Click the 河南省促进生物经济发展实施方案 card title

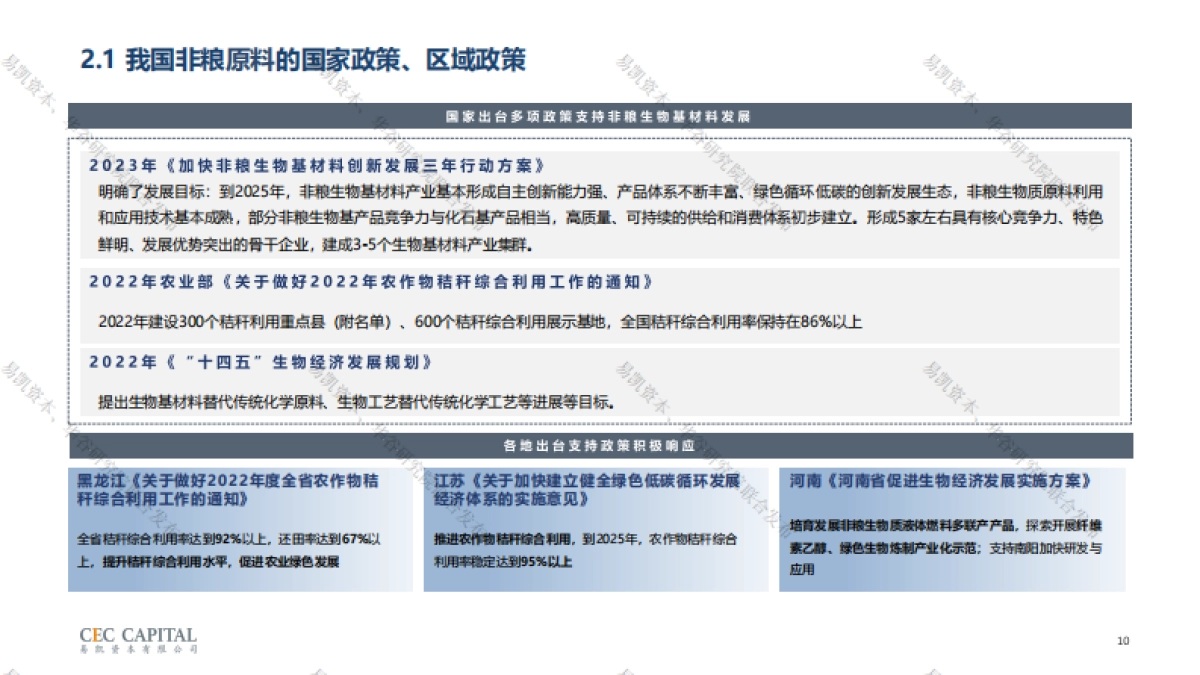pos(940,478)
